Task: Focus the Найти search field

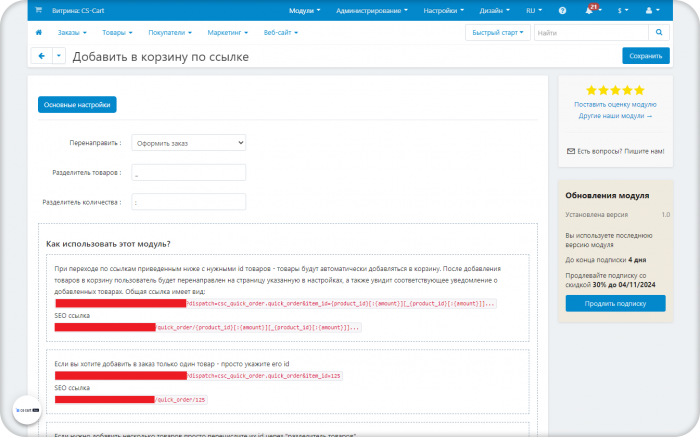Action: [x=591, y=32]
